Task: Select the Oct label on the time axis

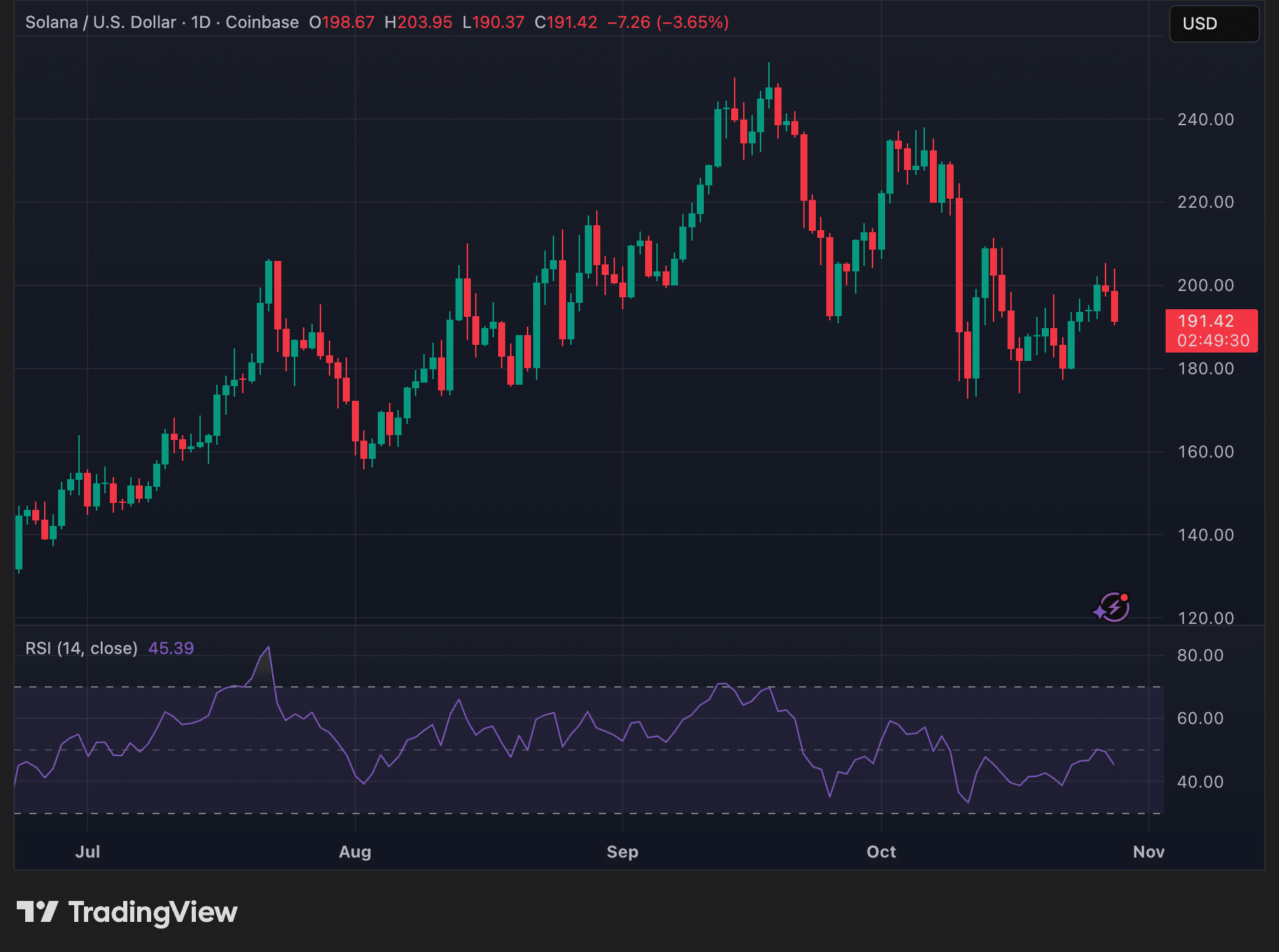Action: [882, 852]
